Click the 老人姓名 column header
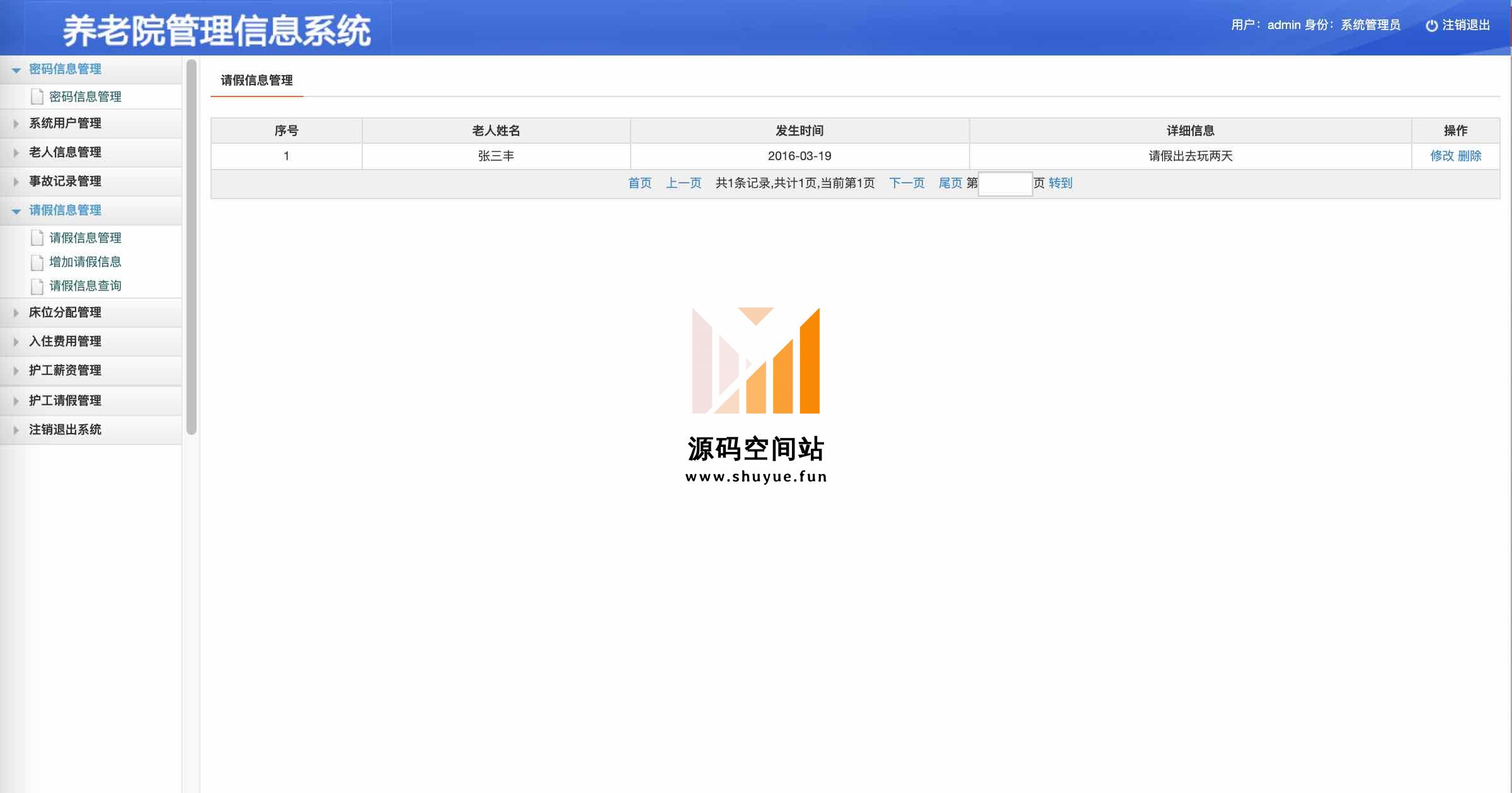The image size is (1512, 793). (496, 130)
